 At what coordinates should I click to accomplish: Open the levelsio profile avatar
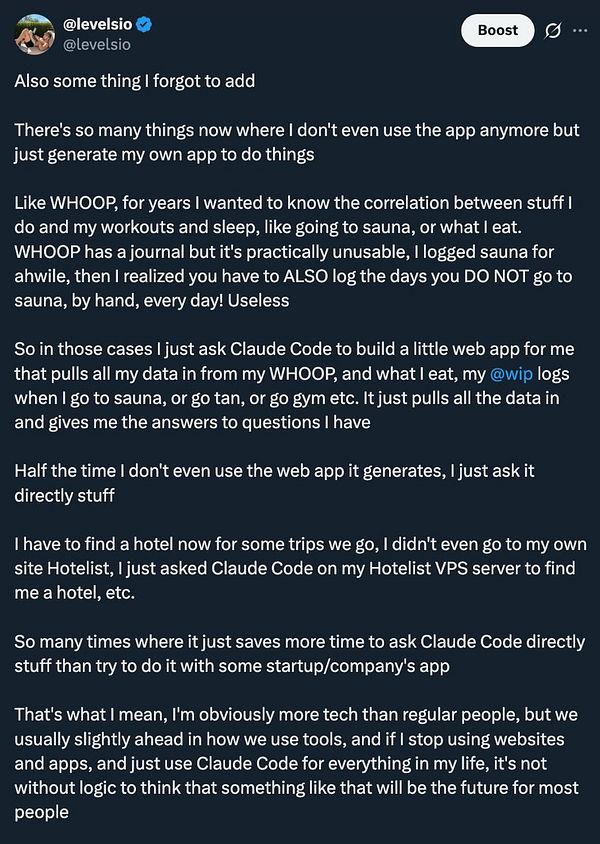pos(34,34)
